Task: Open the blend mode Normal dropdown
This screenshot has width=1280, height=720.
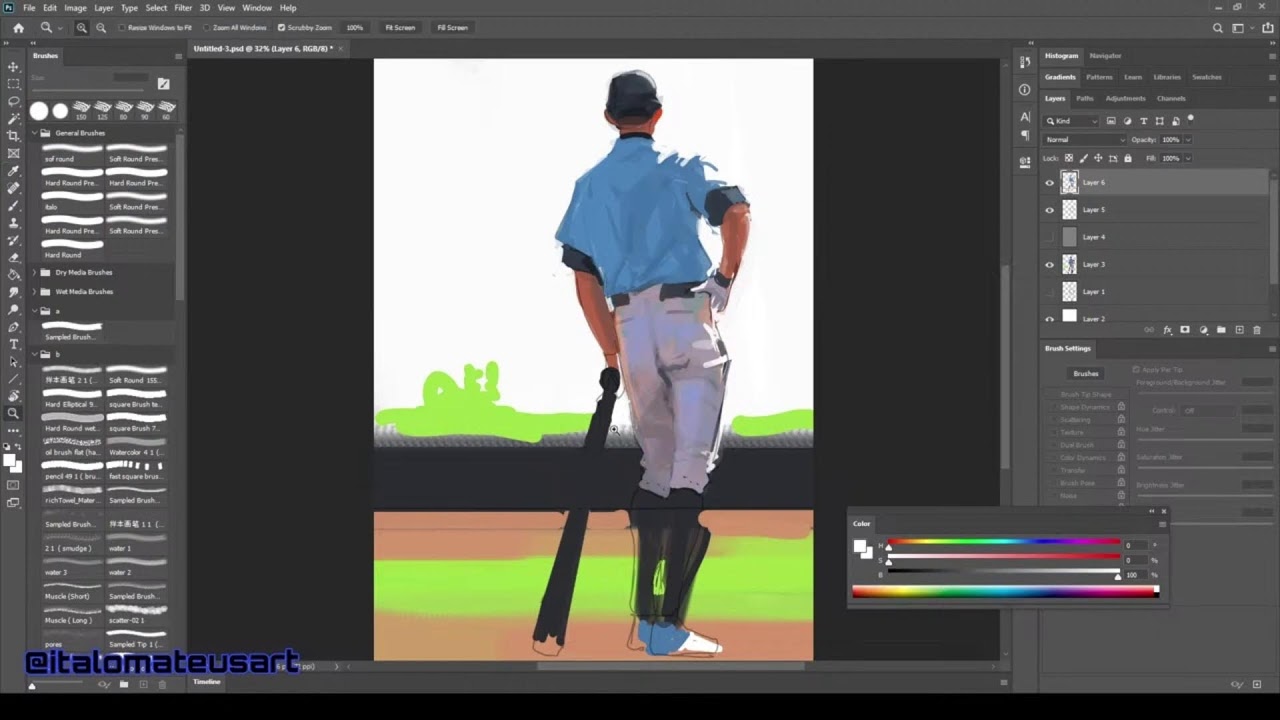Action: click(1085, 140)
